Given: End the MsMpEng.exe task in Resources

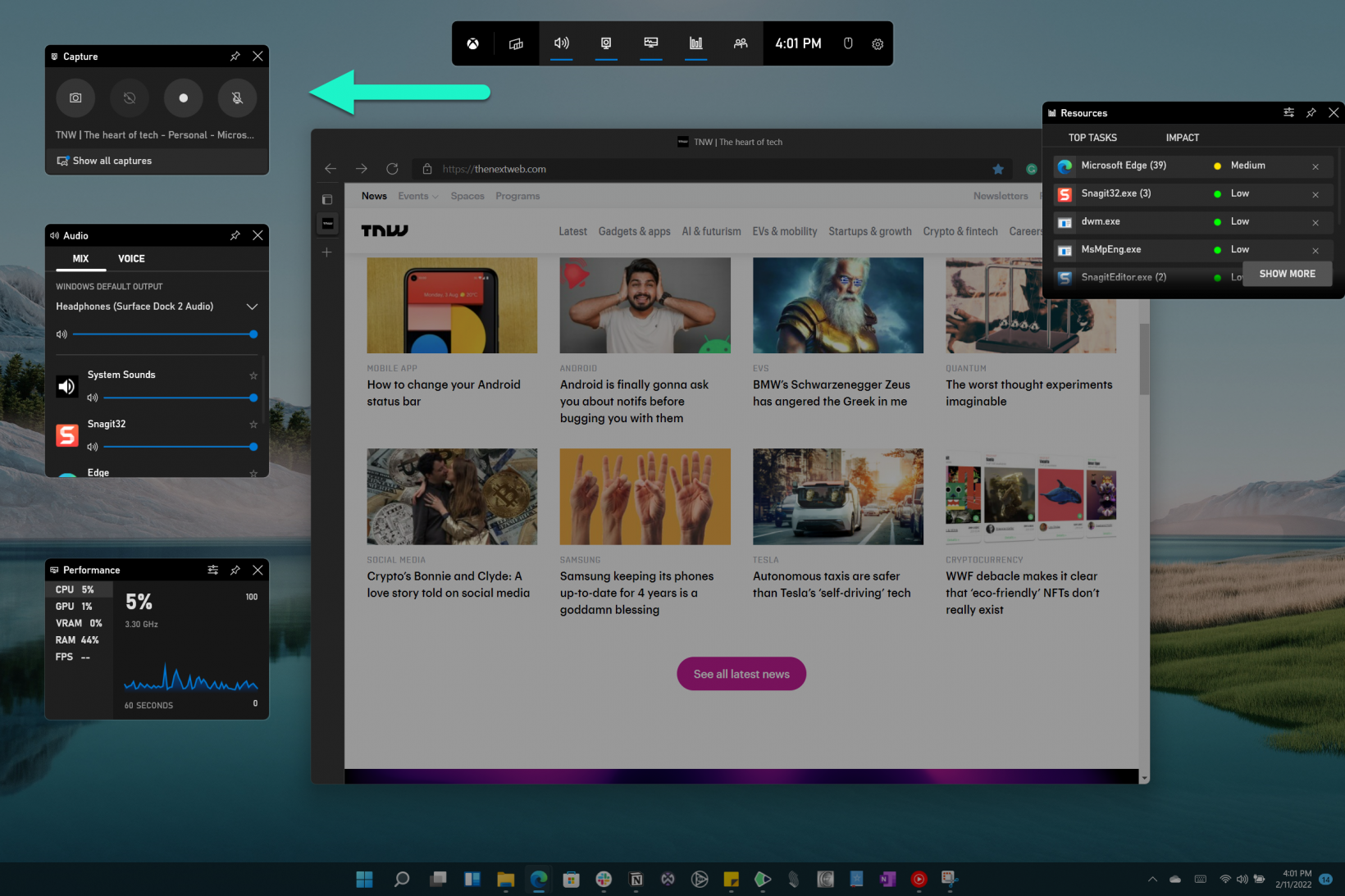Looking at the screenshot, I should point(1315,250).
